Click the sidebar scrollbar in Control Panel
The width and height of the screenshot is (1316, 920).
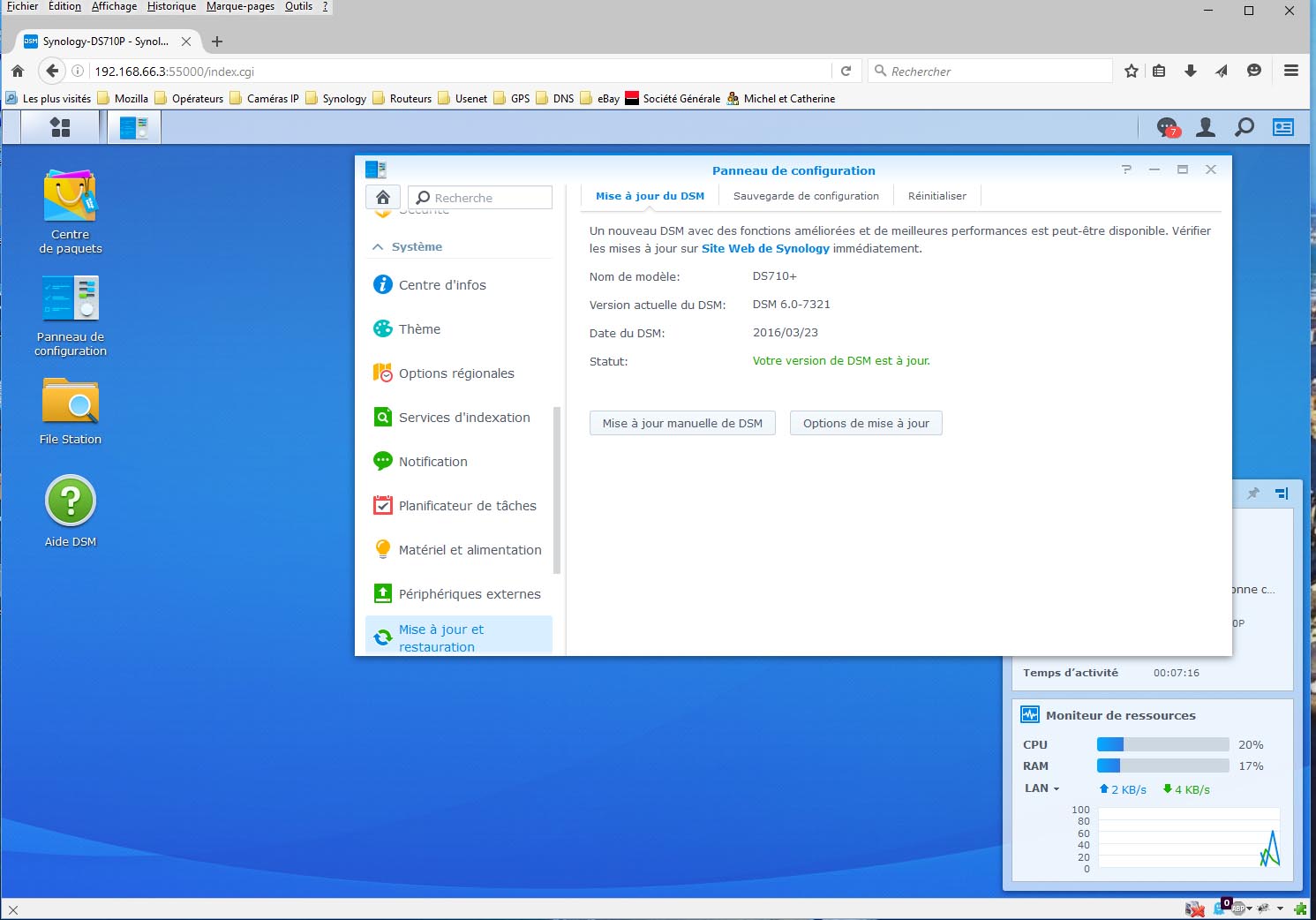557,490
